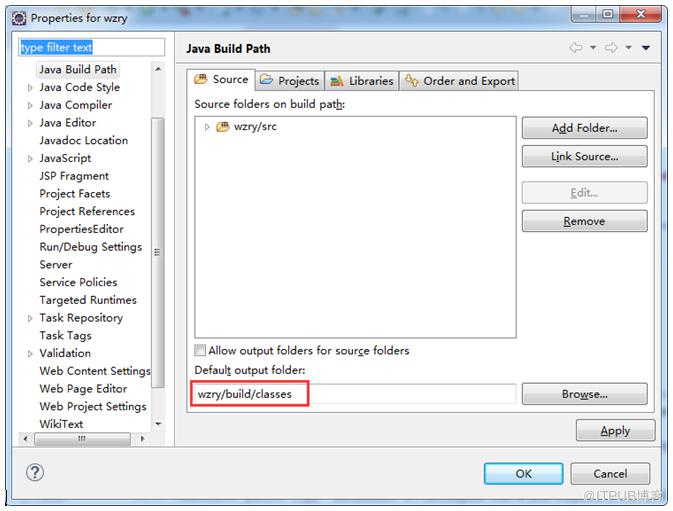Click the Apply button

pos(615,430)
